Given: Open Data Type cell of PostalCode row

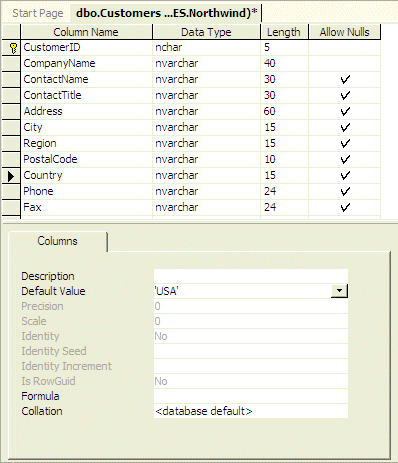Looking at the screenshot, I should pyautogui.click(x=206, y=160).
